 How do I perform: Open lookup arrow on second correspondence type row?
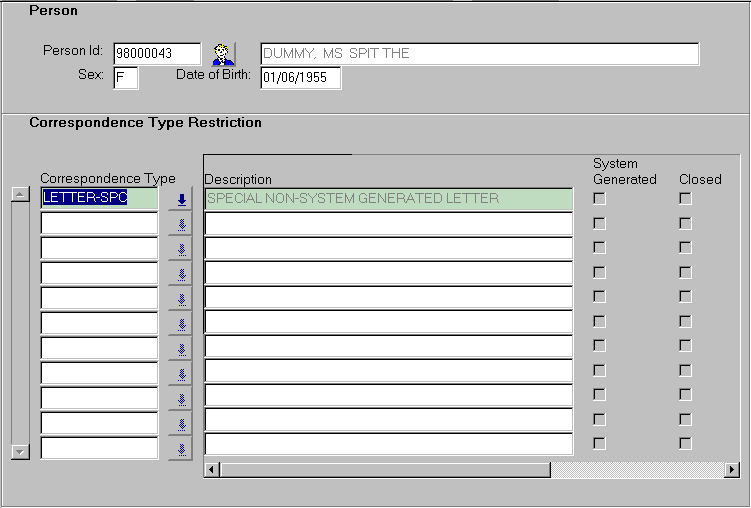[181, 224]
